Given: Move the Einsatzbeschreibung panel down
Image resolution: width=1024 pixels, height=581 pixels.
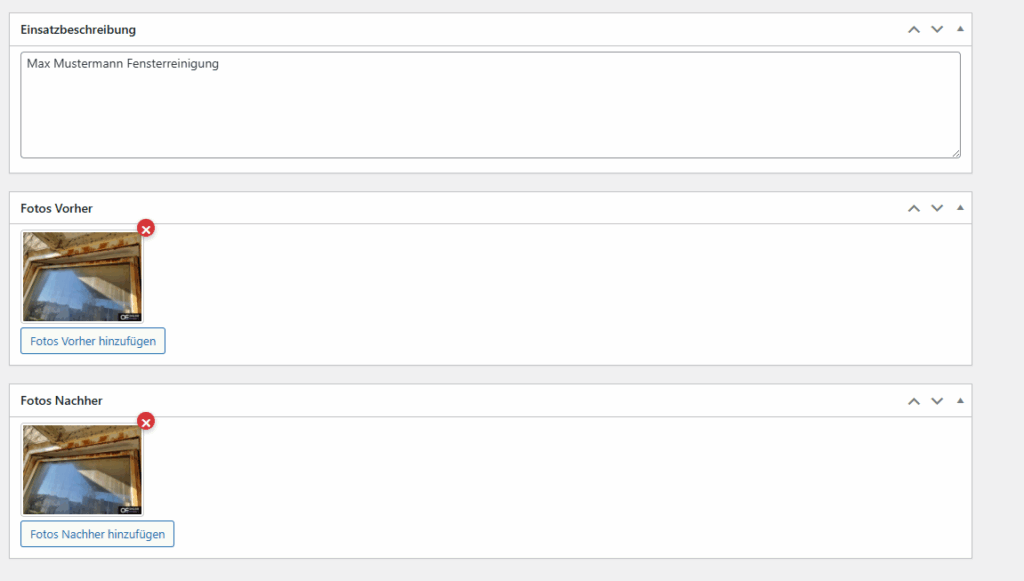Looking at the screenshot, I should tap(937, 30).
